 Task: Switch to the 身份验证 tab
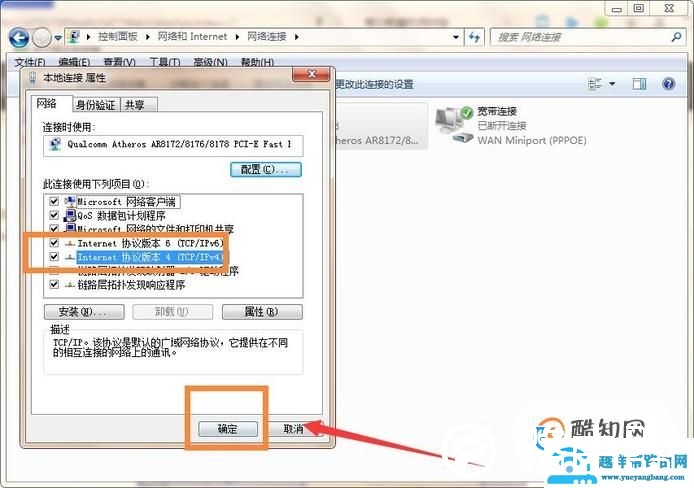95,105
